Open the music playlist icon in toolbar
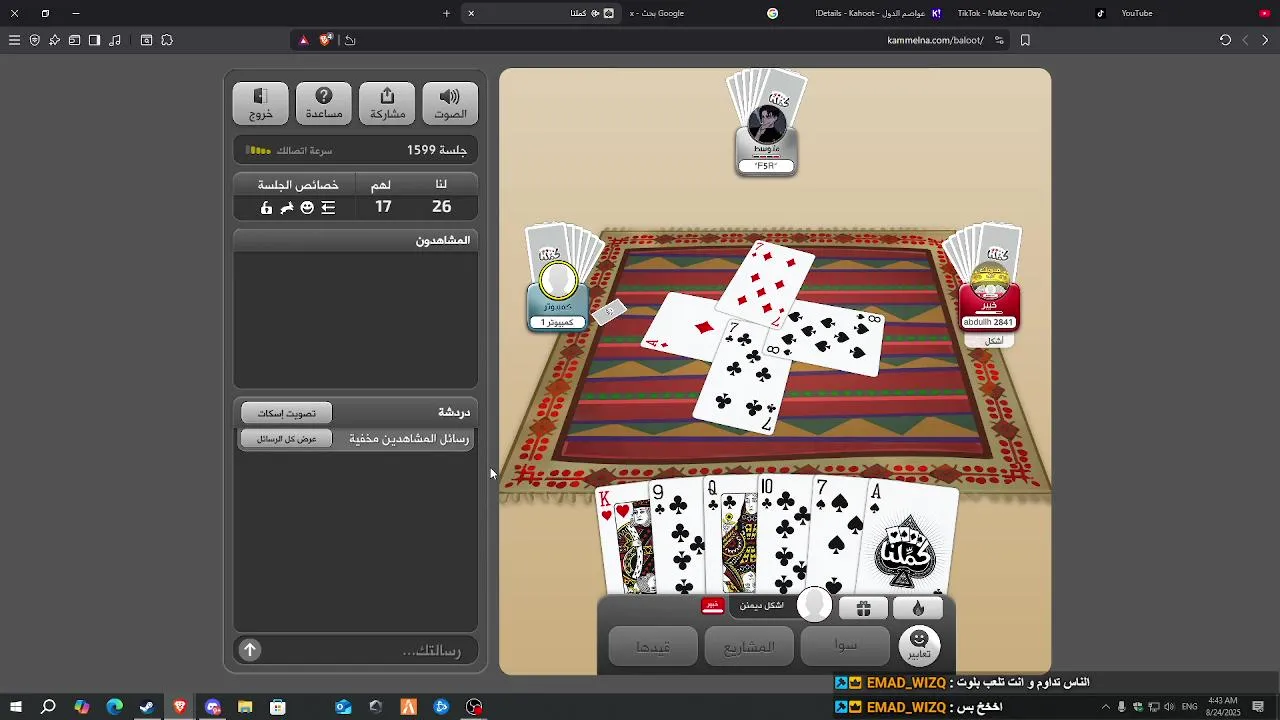Screen dimensions: 1280x720 click(115, 40)
